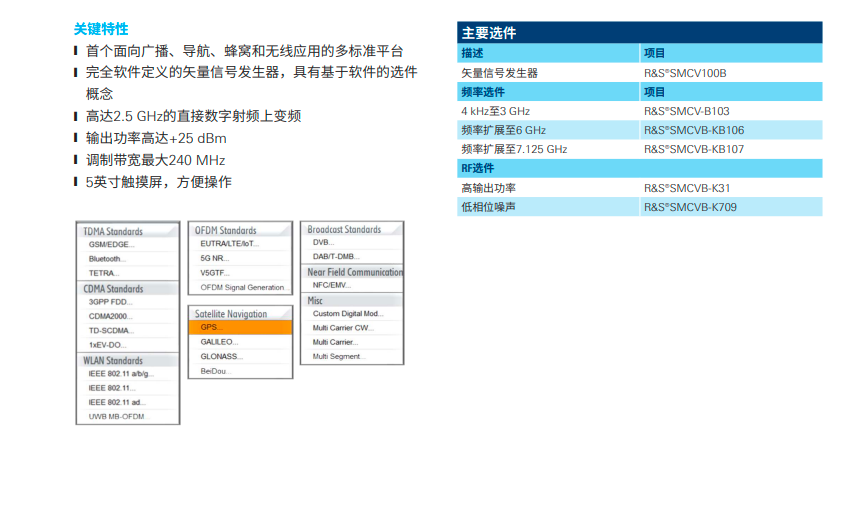Screen dimensions: 860x506
Task: Click the GALILEO navigation entry
Action: click(219, 341)
